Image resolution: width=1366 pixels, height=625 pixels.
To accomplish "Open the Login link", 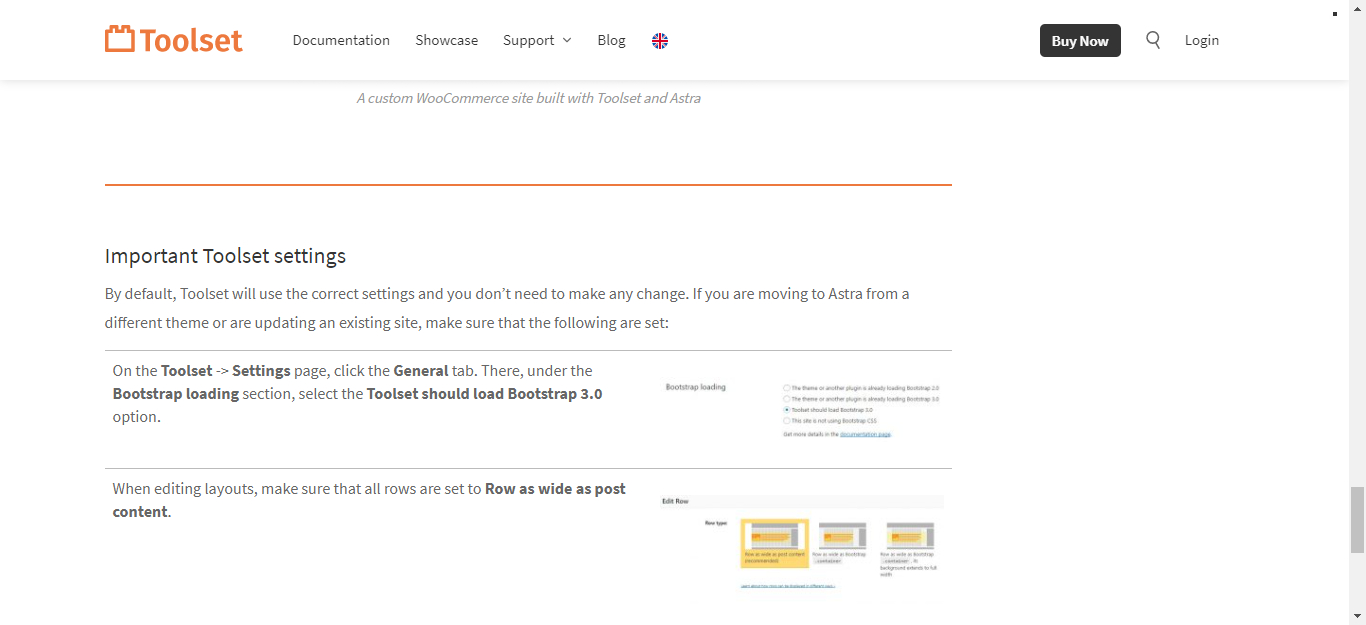I will tap(1202, 40).
